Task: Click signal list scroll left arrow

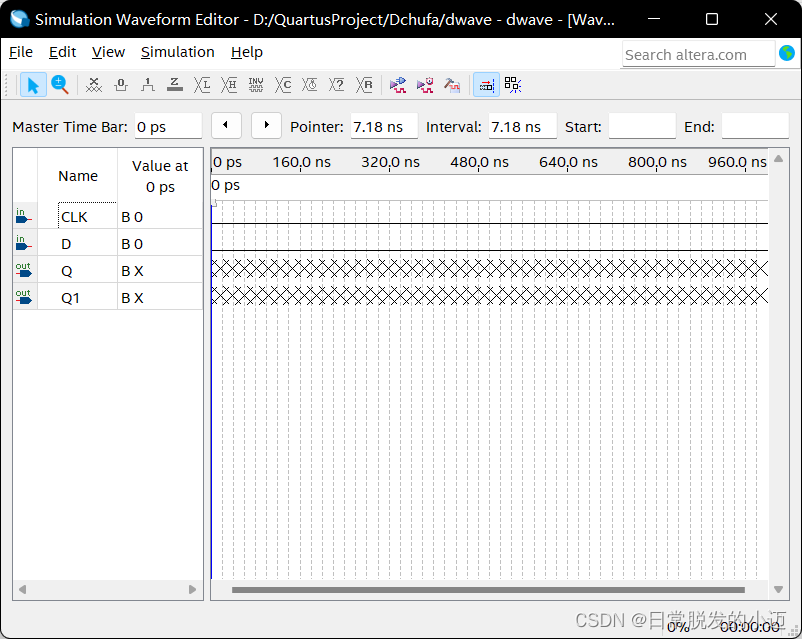Action: click(22, 589)
